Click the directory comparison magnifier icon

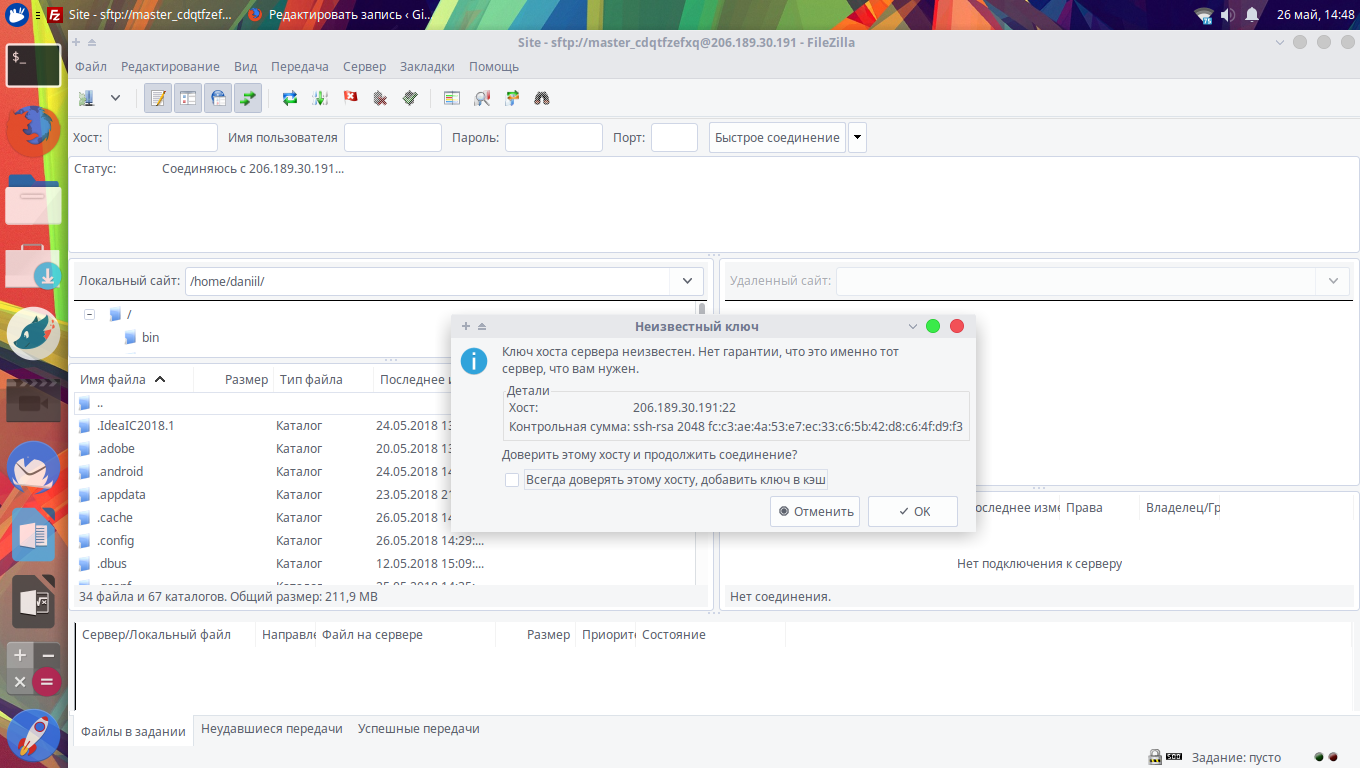(482, 98)
